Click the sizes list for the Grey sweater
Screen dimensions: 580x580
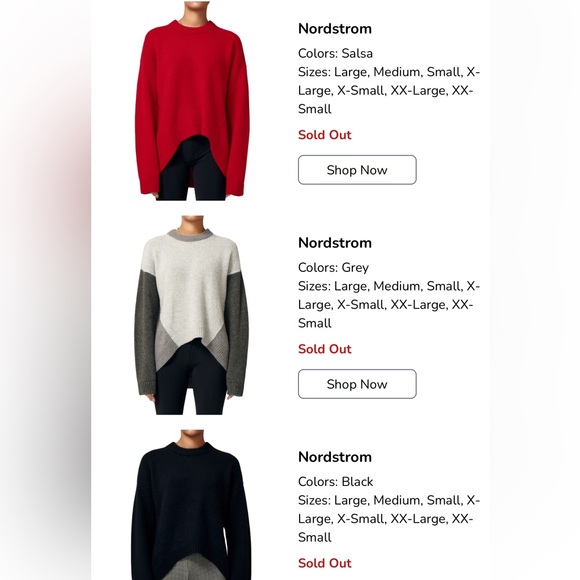(389, 305)
